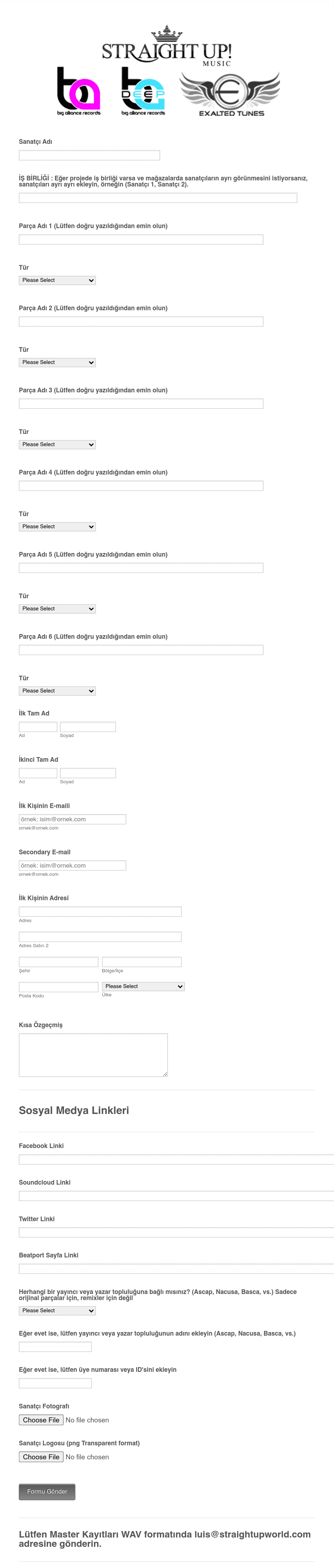Click the Facebook Linki input field
Viewport: 334px width, 1568px height.
tap(176, 1160)
